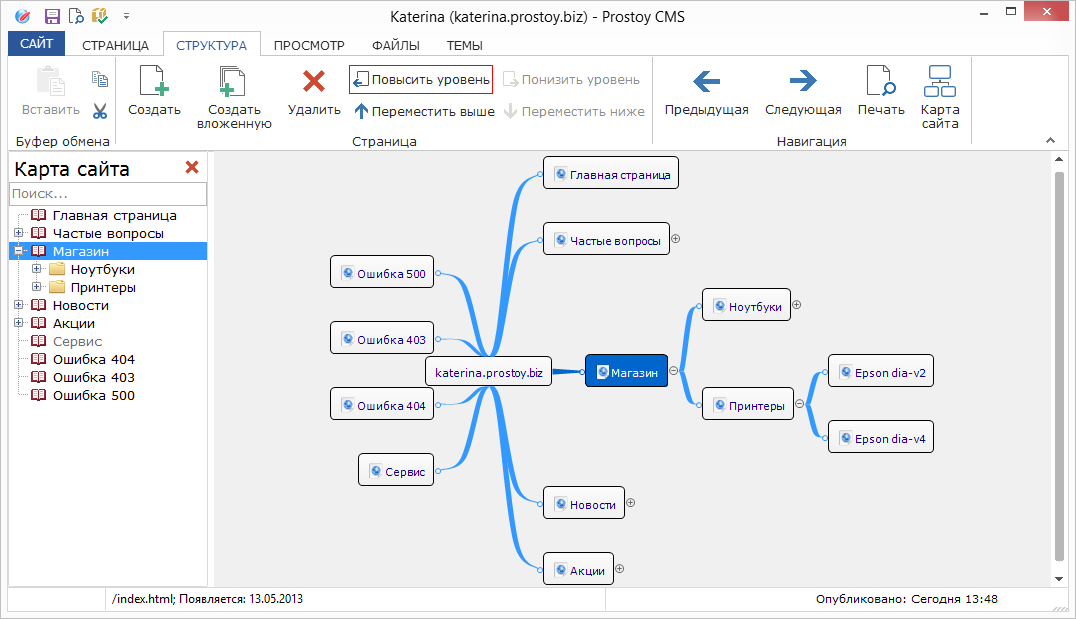Collapse the Магазин tree item
Viewport: 1076px width, 619px height.
tap(19, 251)
